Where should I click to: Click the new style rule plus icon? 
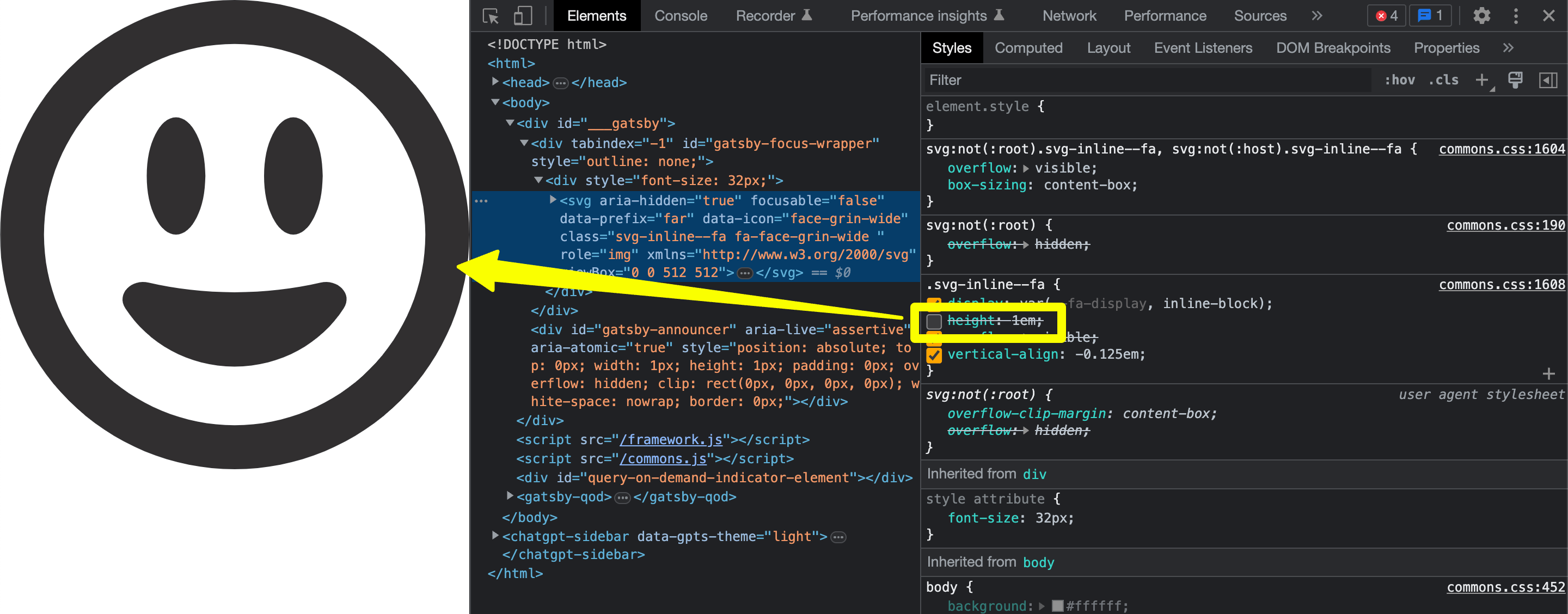pyautogui.click(x=1482, y=81)
